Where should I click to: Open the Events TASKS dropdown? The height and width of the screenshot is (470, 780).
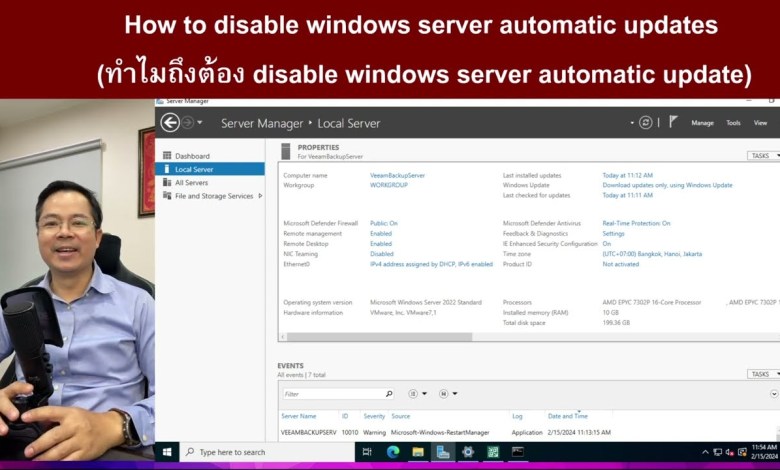click(x=763, y=374)
